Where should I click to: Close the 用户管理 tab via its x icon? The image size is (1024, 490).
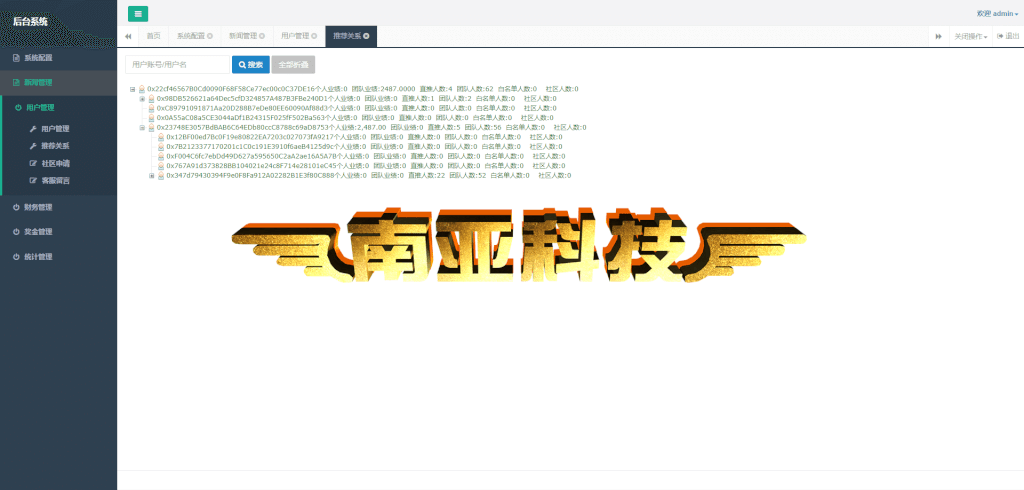tap(314, 36)
